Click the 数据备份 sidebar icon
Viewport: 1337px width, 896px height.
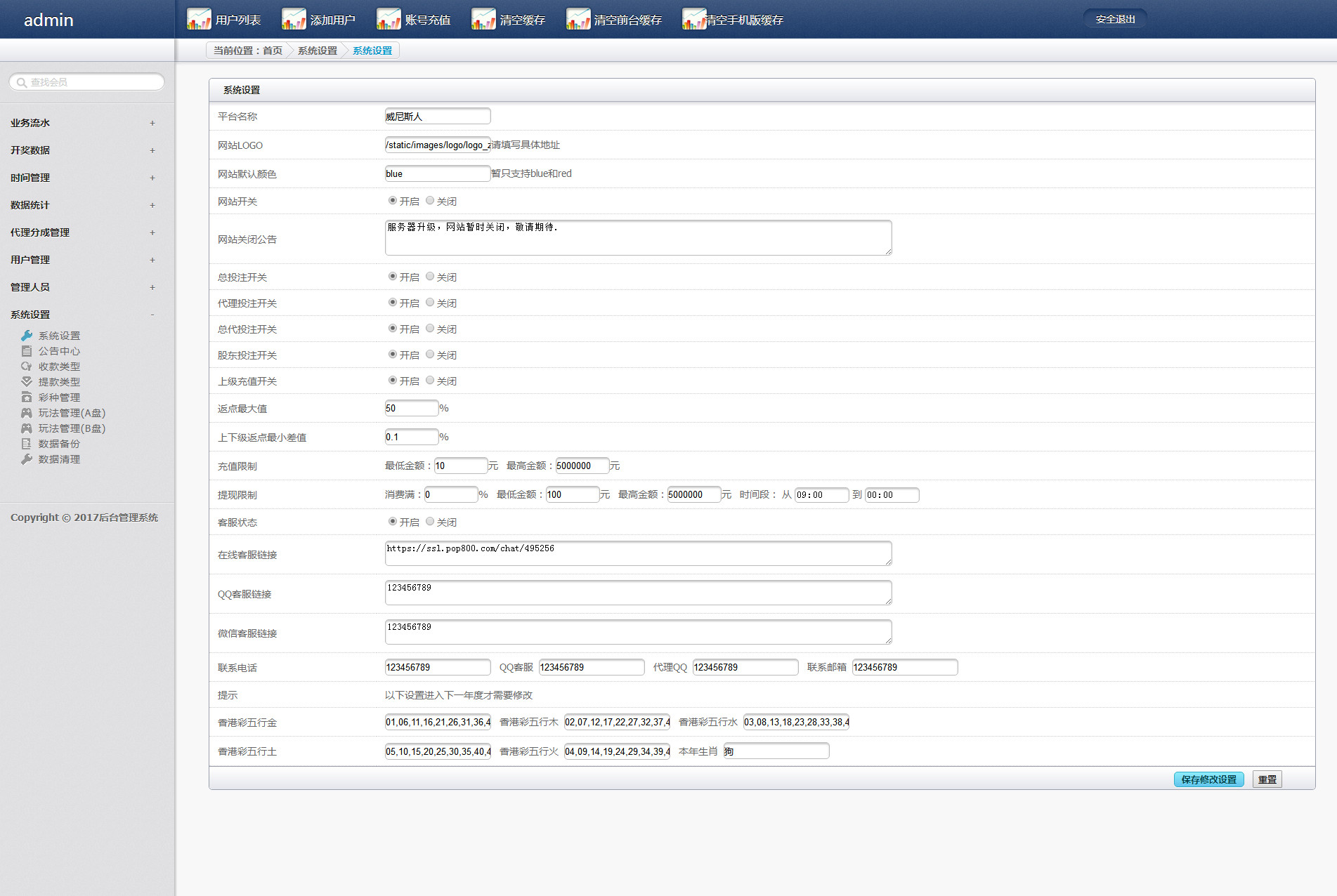coord(27,444)
